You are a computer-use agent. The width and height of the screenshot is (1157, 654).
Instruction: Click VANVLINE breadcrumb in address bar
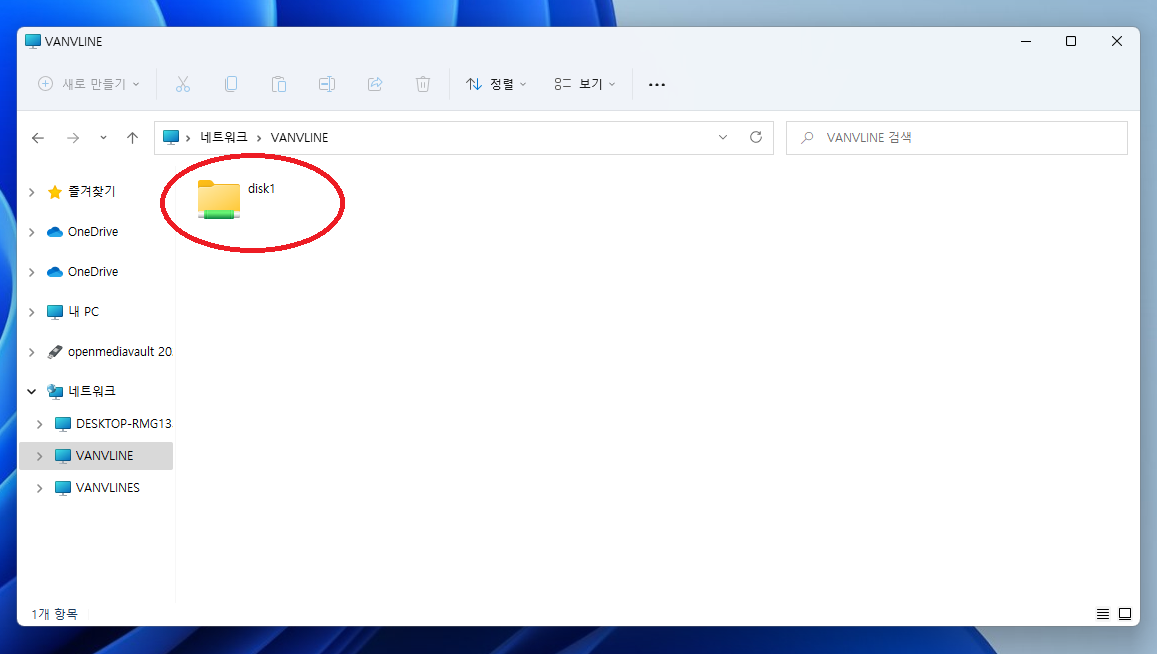pos(300,137)
